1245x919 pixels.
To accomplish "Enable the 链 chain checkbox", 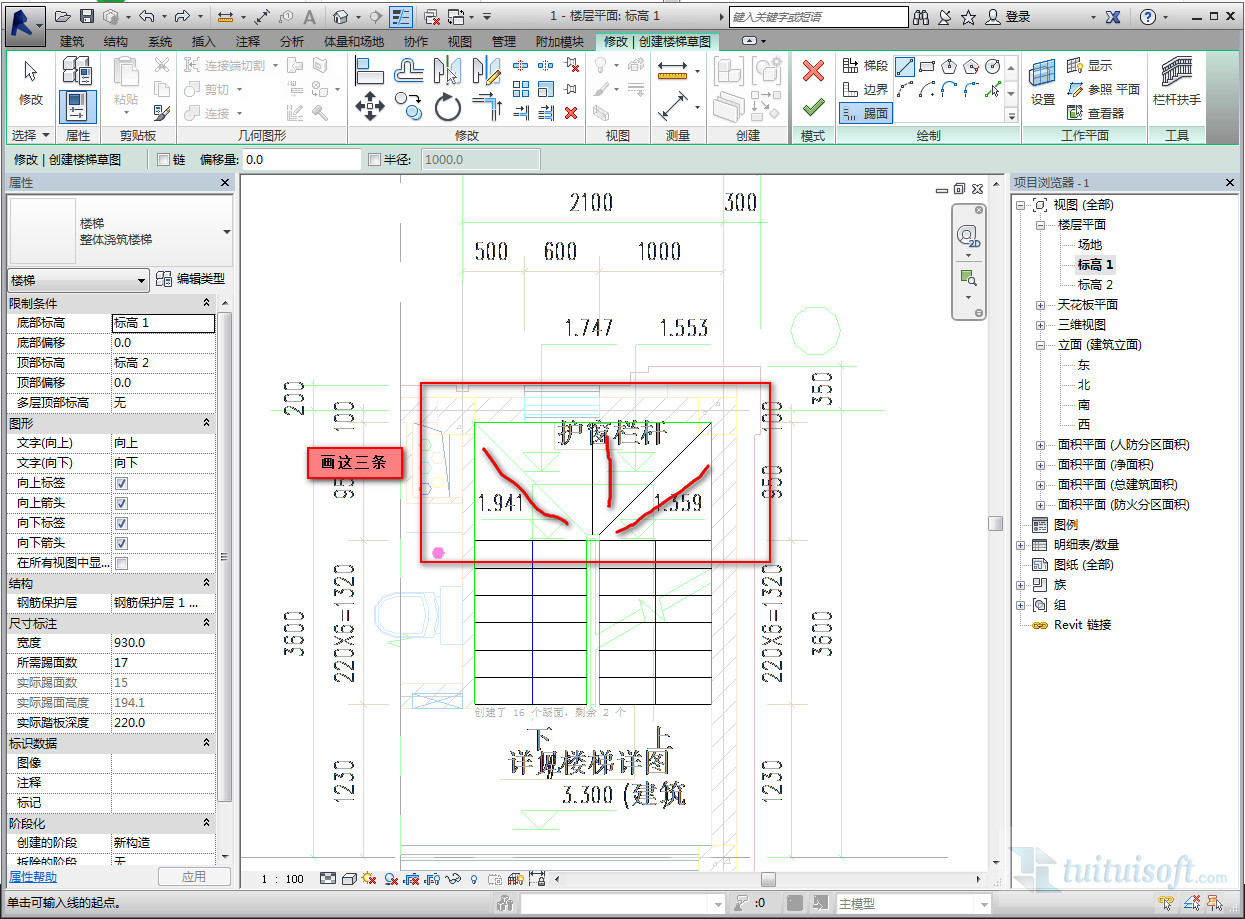I will click(164, 159).
